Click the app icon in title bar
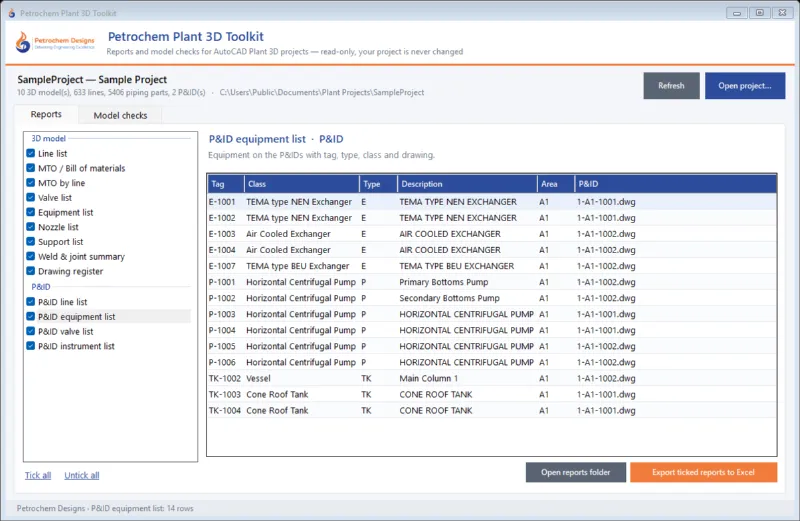The image size is (800, 521). 11,13
